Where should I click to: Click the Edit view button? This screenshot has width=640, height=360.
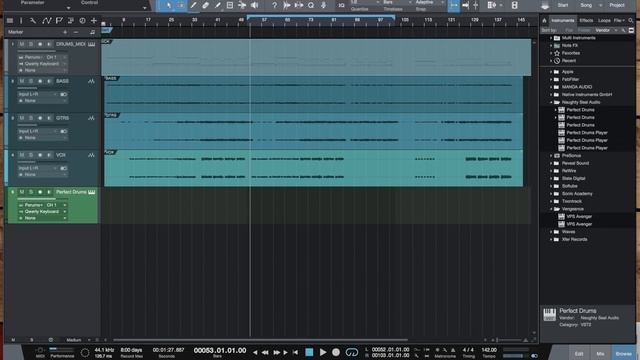pyautogui.click(x=579, y=353)
